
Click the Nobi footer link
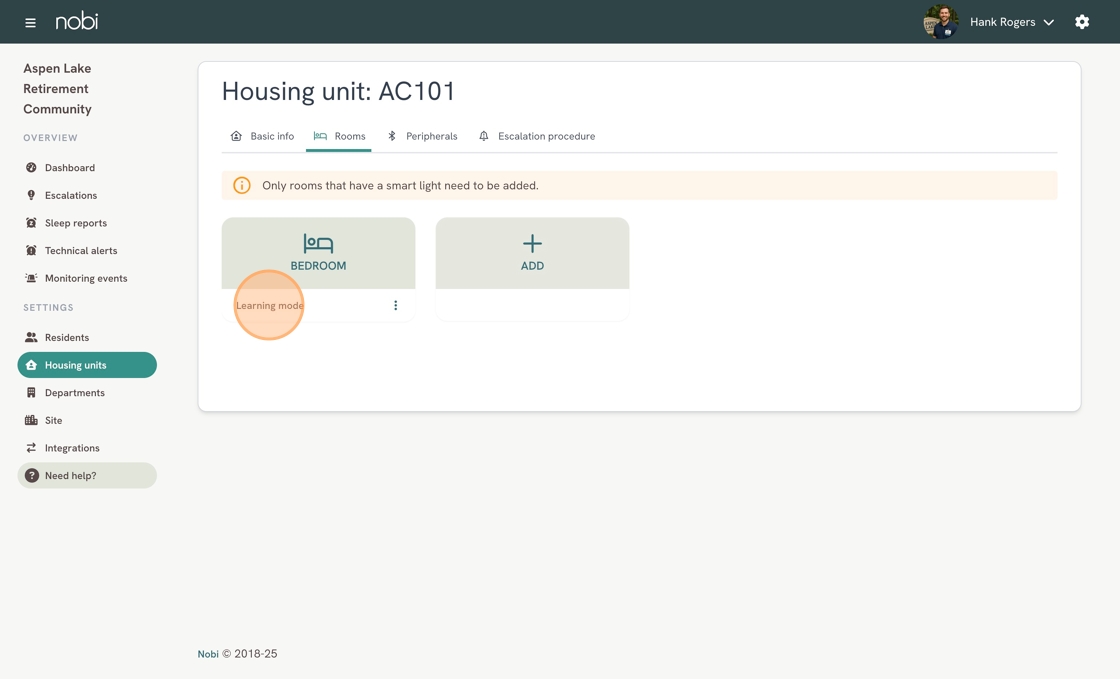pos(207,654)
